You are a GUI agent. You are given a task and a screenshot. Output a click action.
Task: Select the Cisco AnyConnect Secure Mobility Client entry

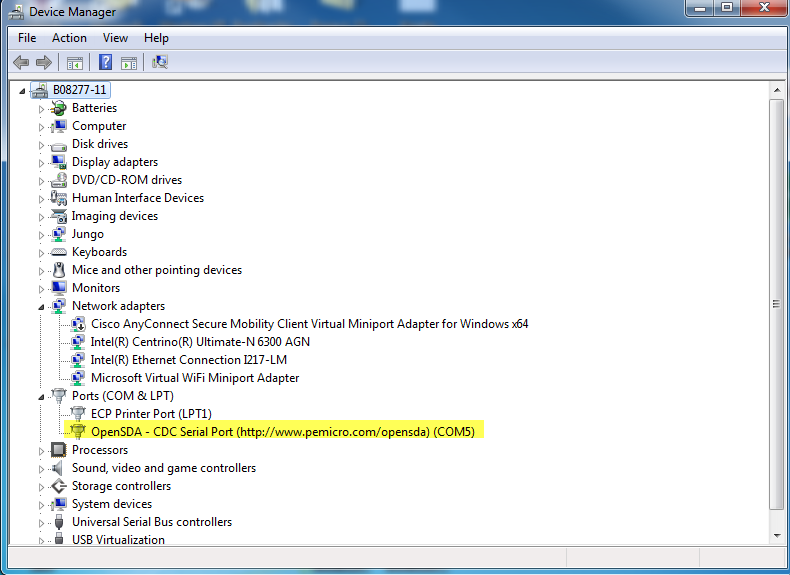point(310,324)
